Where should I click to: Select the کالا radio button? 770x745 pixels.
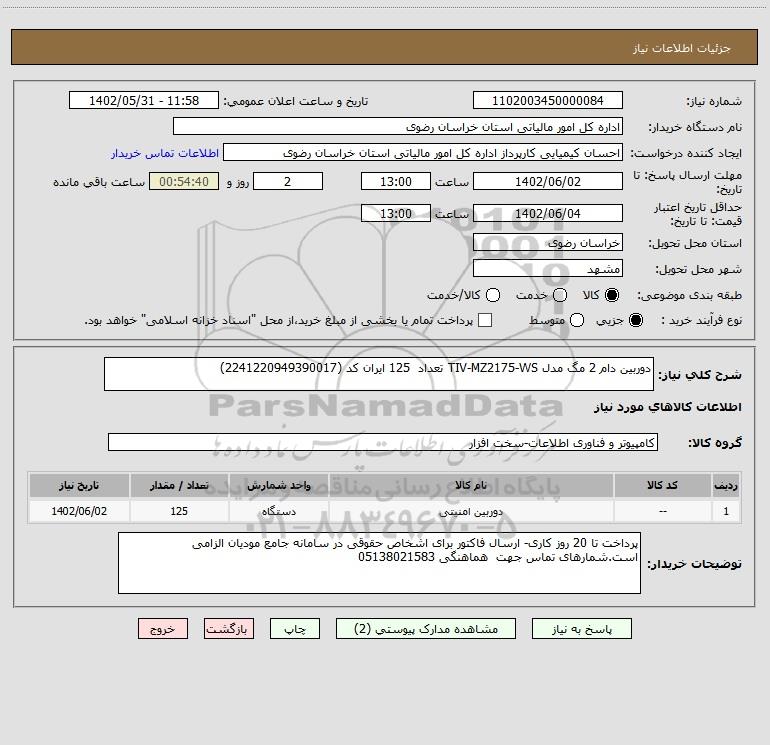612,295
